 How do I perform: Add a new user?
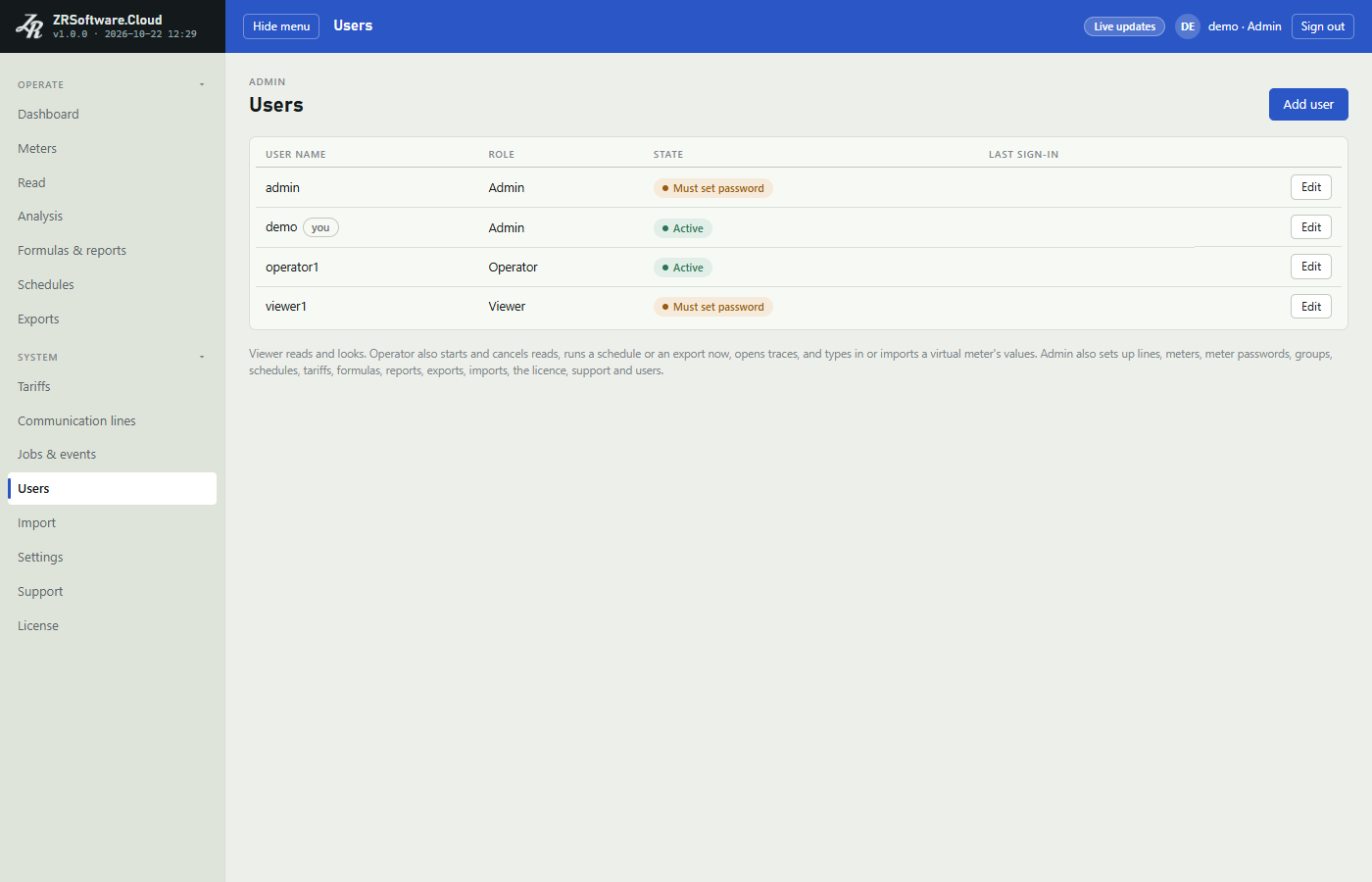1308,104
